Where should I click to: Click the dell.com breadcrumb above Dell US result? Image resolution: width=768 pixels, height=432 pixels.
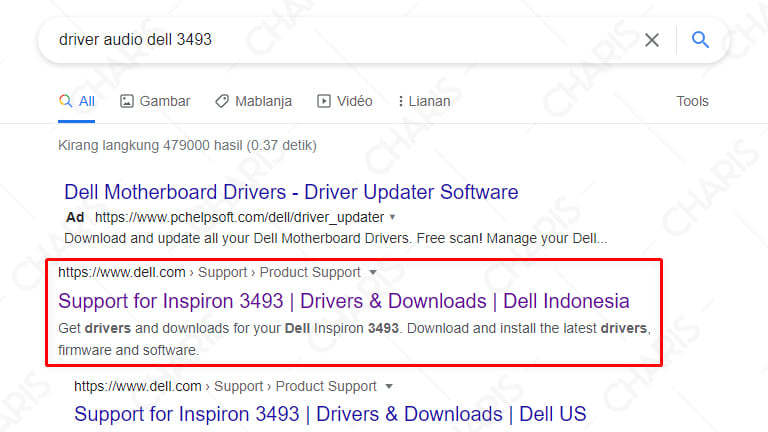pyautogui.click(x=225, y=386)
